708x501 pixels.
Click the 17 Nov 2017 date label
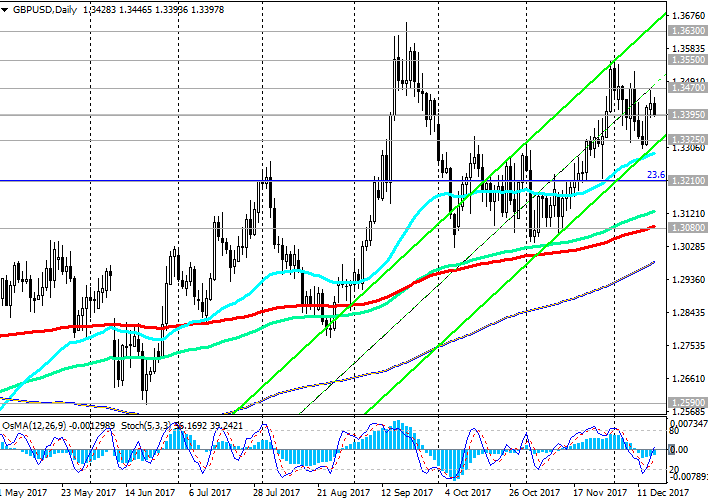tap(599, 492)
